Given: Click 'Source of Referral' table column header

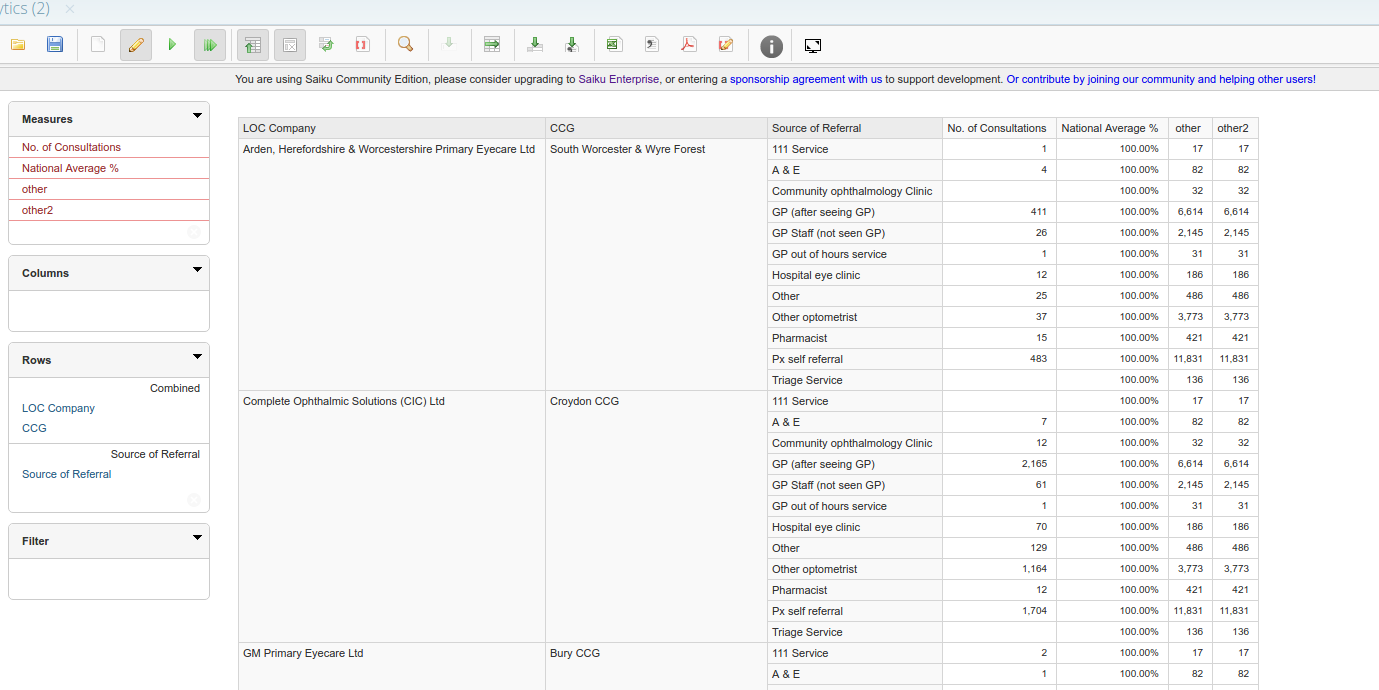Looking at the screenshot, I should pos(855,128).
